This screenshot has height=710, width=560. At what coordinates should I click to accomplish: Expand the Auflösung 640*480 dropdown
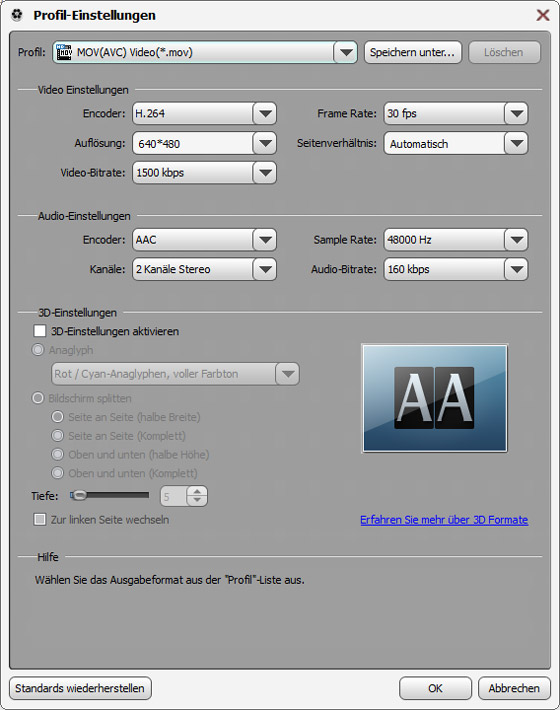(x=265, y=144)
